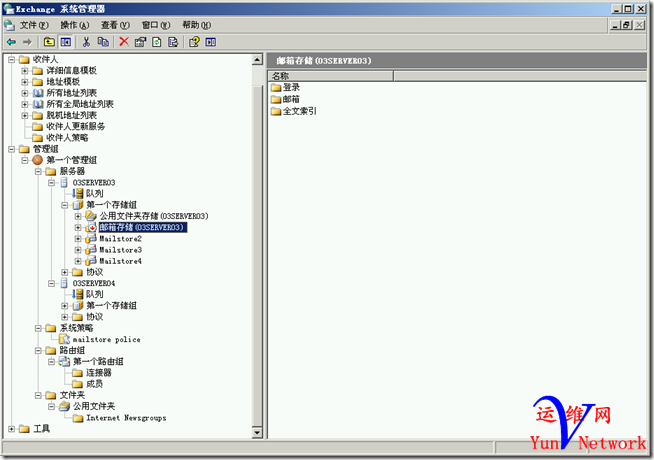Image resolution: width=654 pixels, height=460 pixels.
Task: Click the Export list toolbar icon
Action: [x=173, y=42]
